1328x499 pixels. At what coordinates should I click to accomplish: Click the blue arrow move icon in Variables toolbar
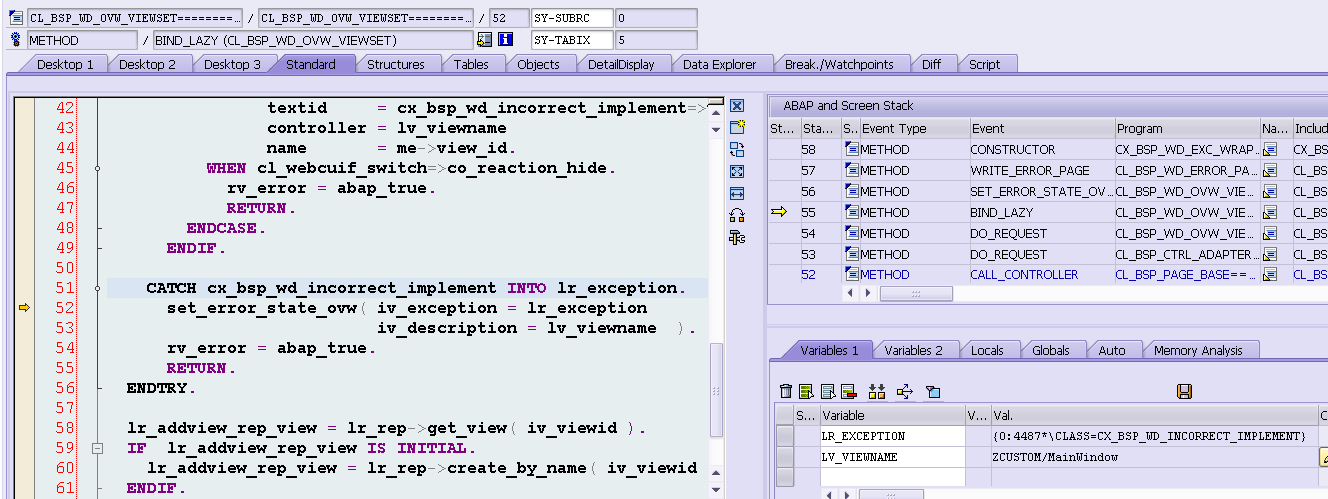tap(905, 391)
